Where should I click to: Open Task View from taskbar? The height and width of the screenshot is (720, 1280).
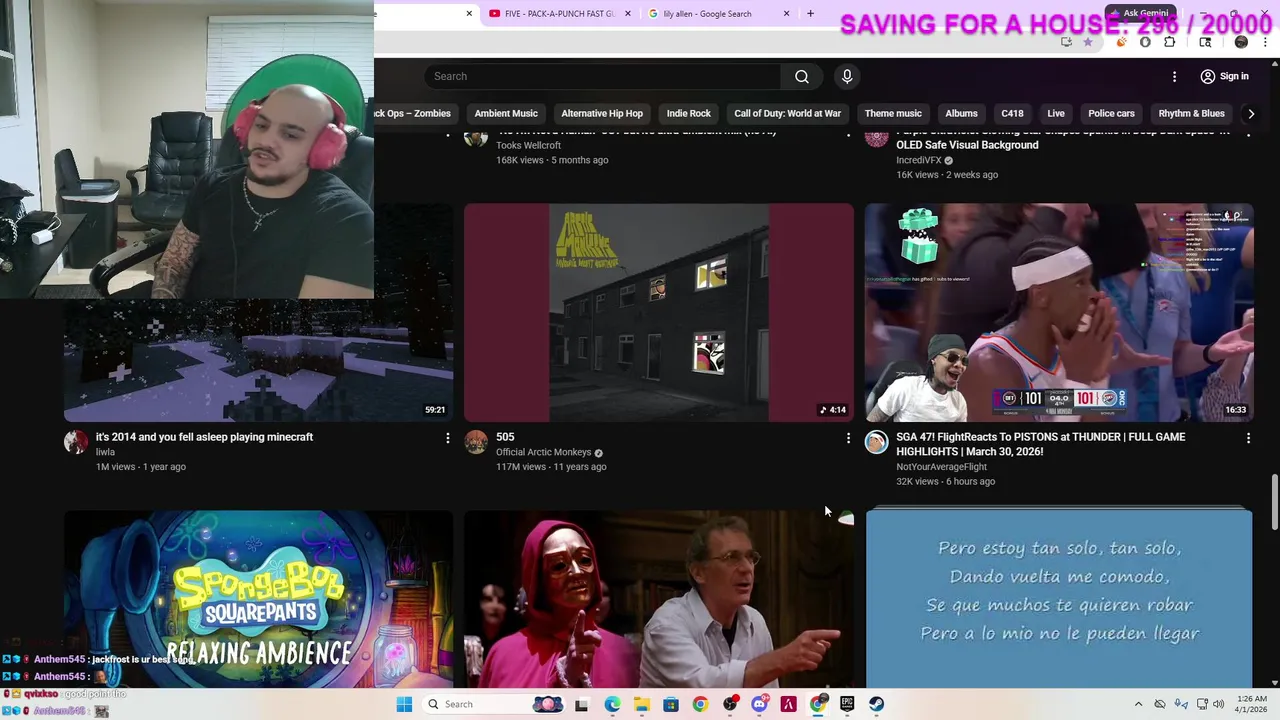[582, 704]
